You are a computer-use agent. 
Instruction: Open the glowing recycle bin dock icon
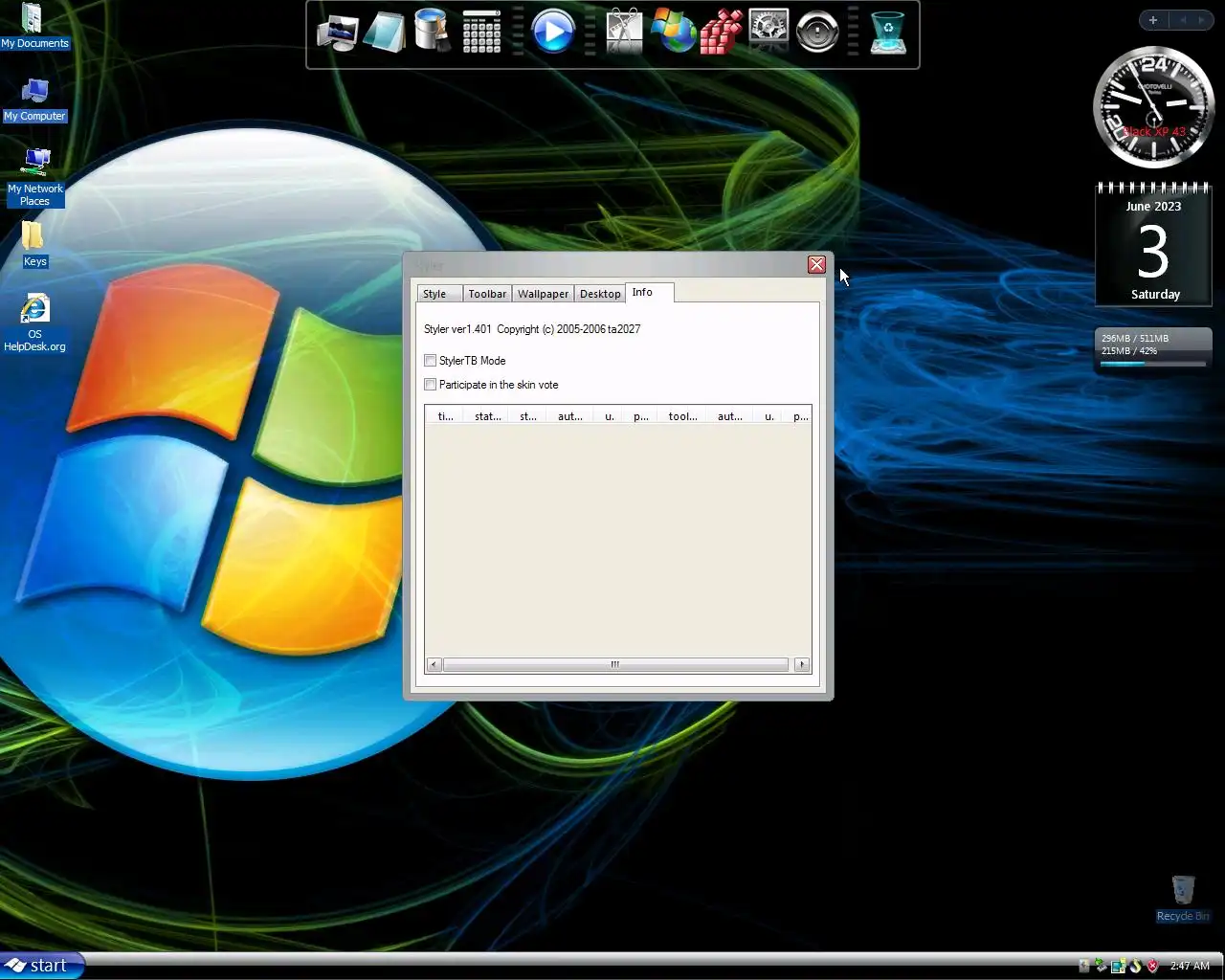pyautogui.click(x=888, y=32)
